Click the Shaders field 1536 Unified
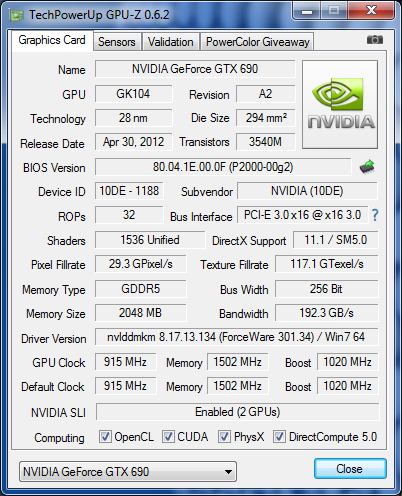The height and width of the screenshot is (496, 402). click(150, 240)
